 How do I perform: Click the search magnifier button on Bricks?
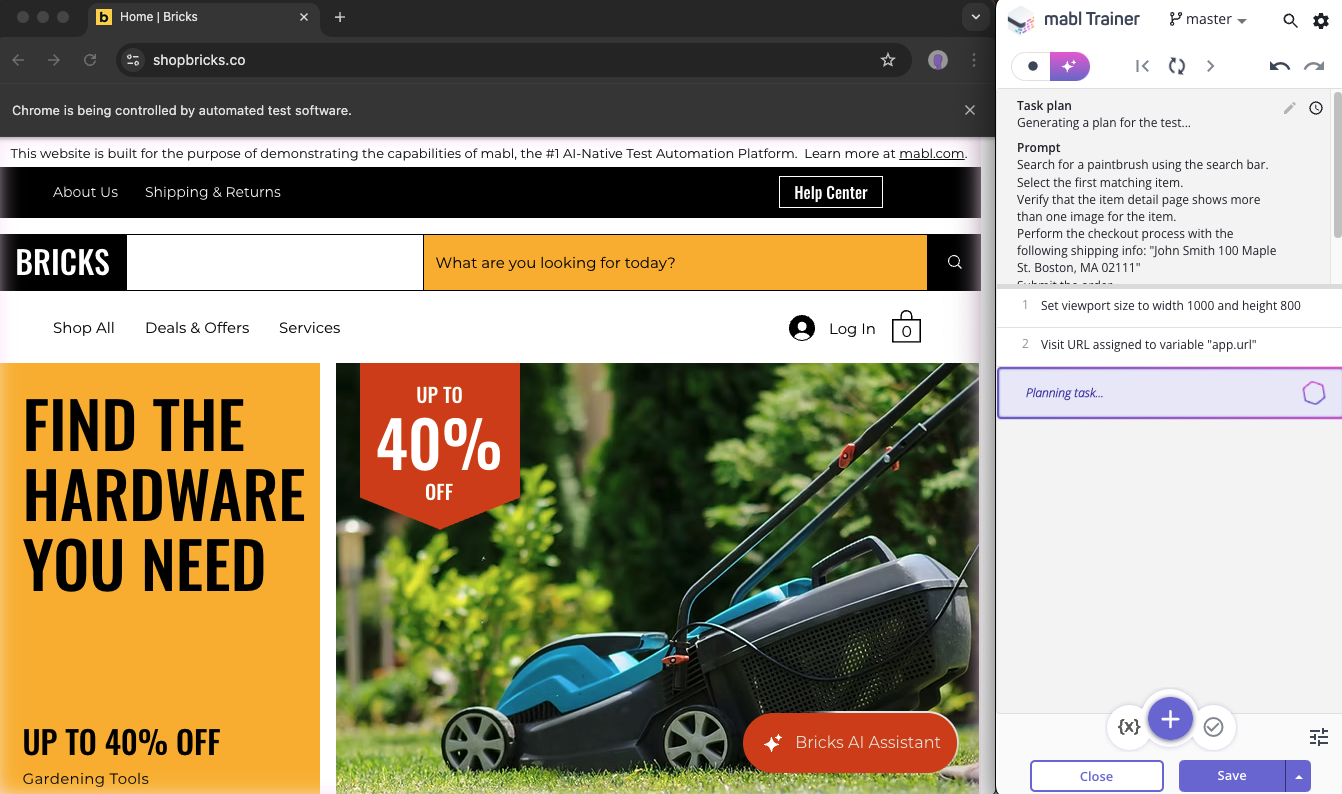pos(954,262)
